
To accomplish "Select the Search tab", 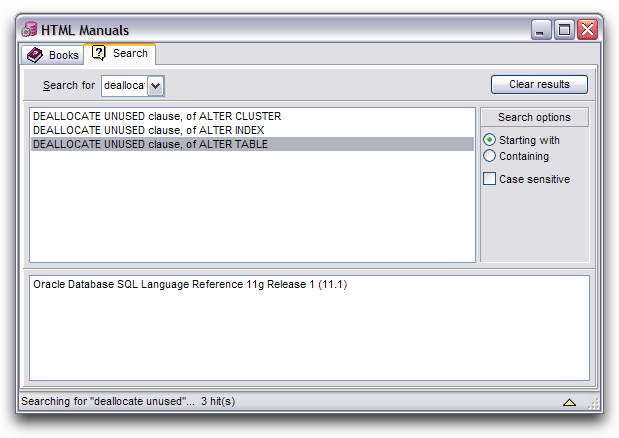I will [120, 53].
